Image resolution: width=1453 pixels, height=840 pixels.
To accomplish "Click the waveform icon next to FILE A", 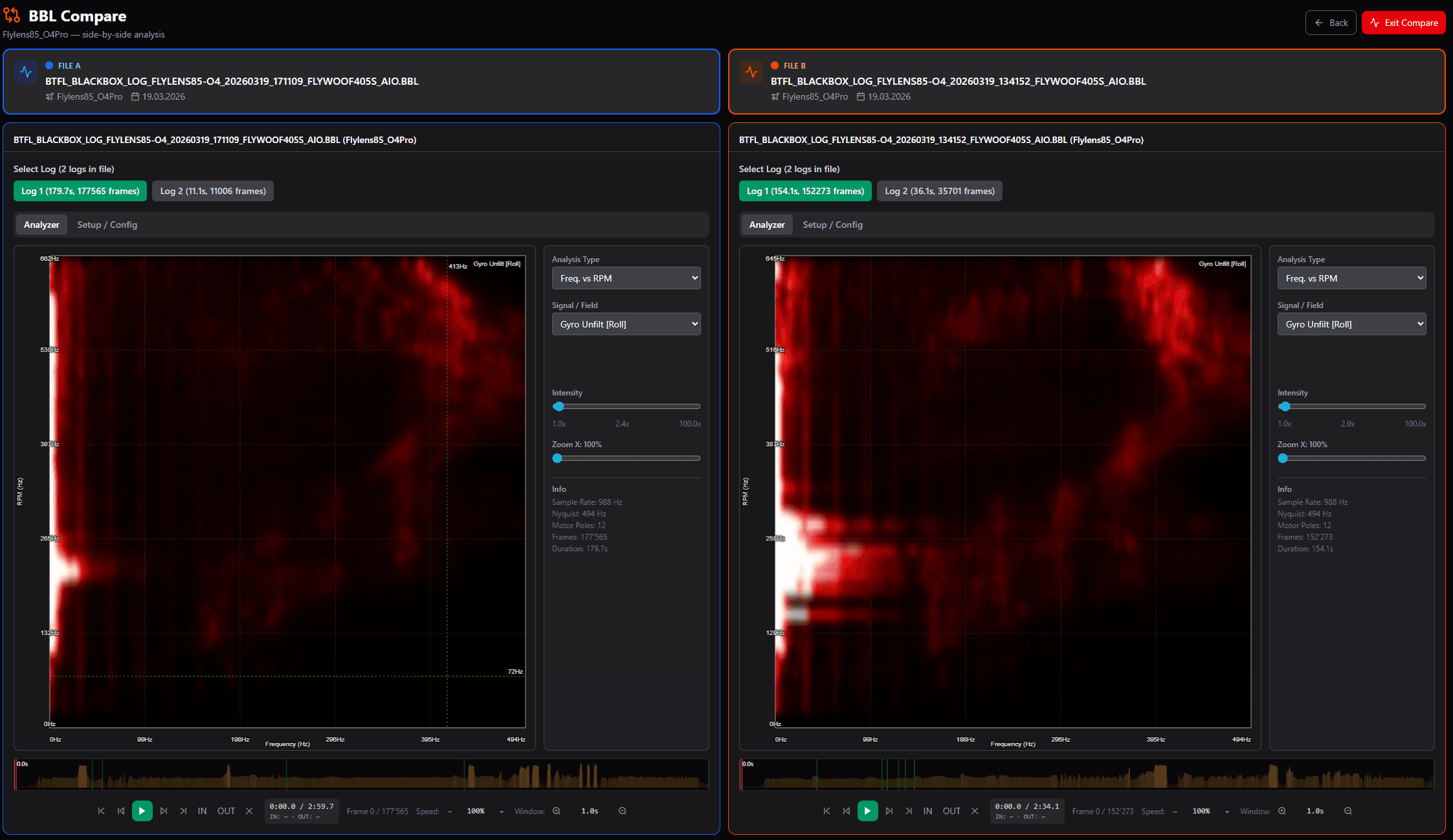I will 25,72.
